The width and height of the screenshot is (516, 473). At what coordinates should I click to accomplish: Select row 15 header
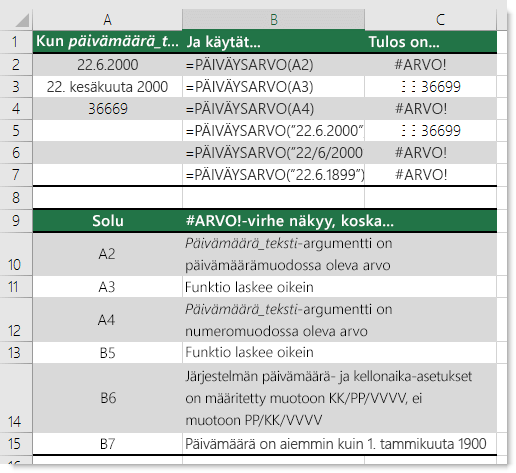(x=16, y=444)
